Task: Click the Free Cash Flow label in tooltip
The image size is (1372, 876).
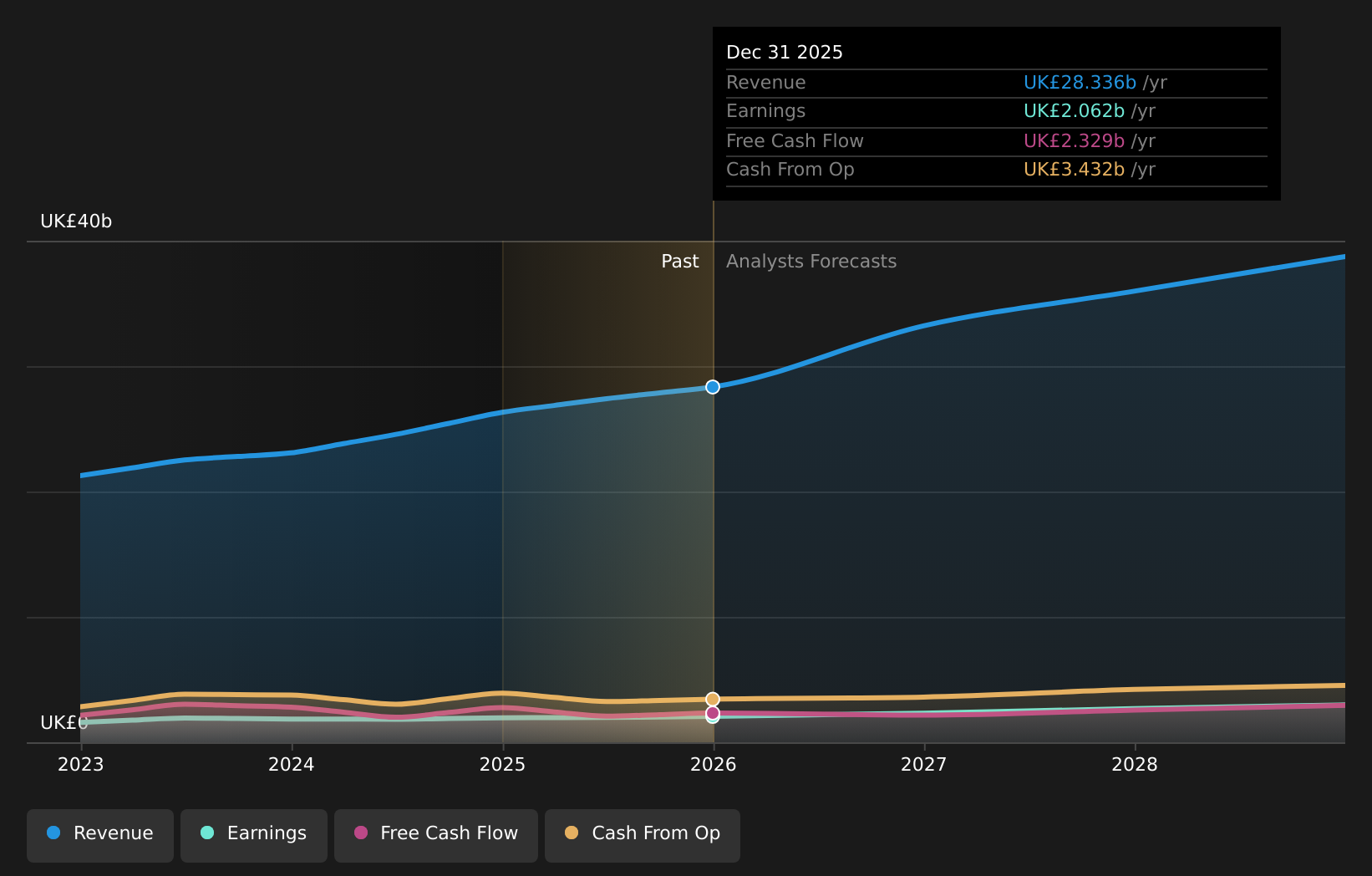Action: pyautogui.click(x=795, y=141)
